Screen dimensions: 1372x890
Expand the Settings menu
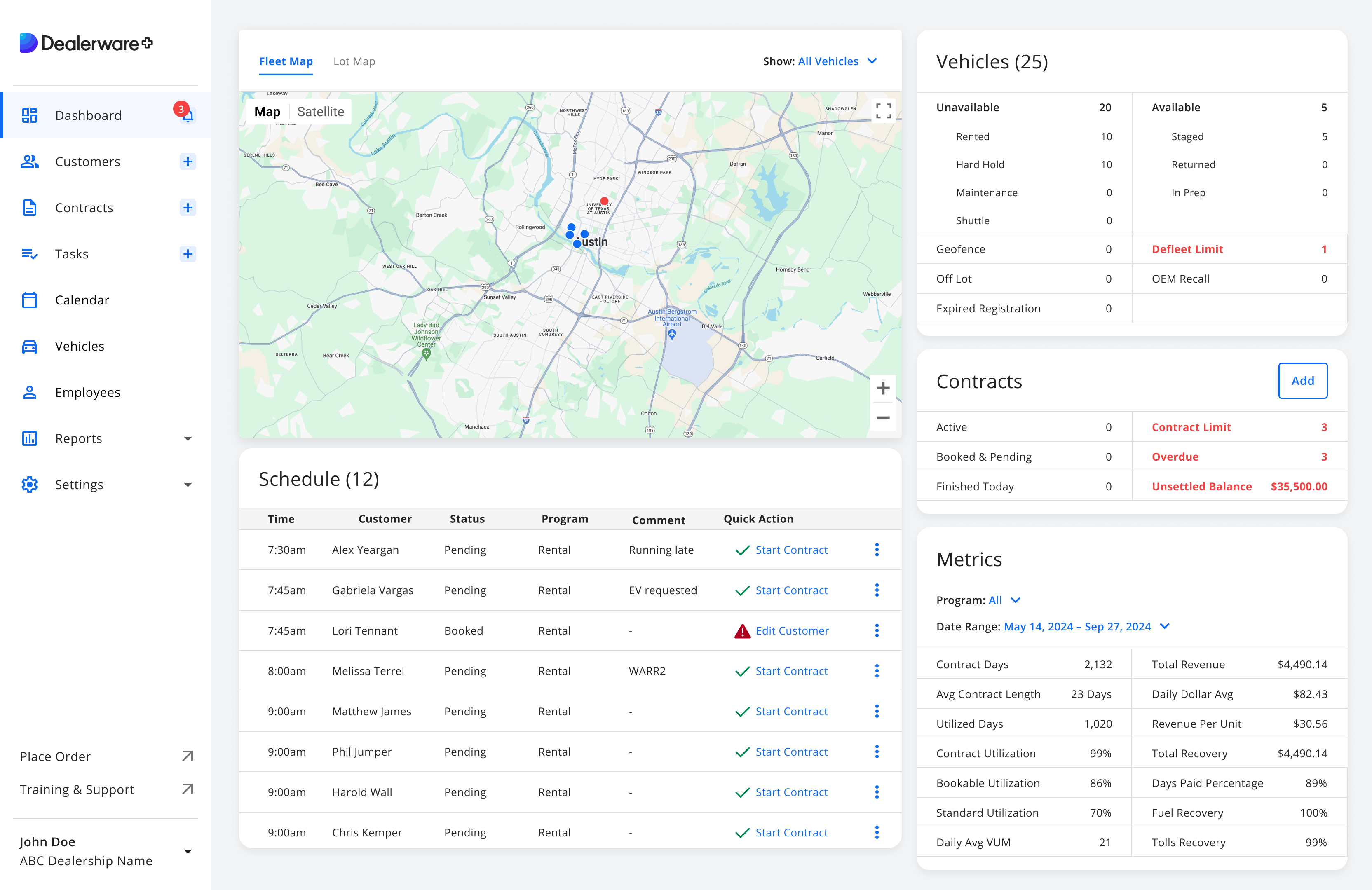click(x=188, y=485)
